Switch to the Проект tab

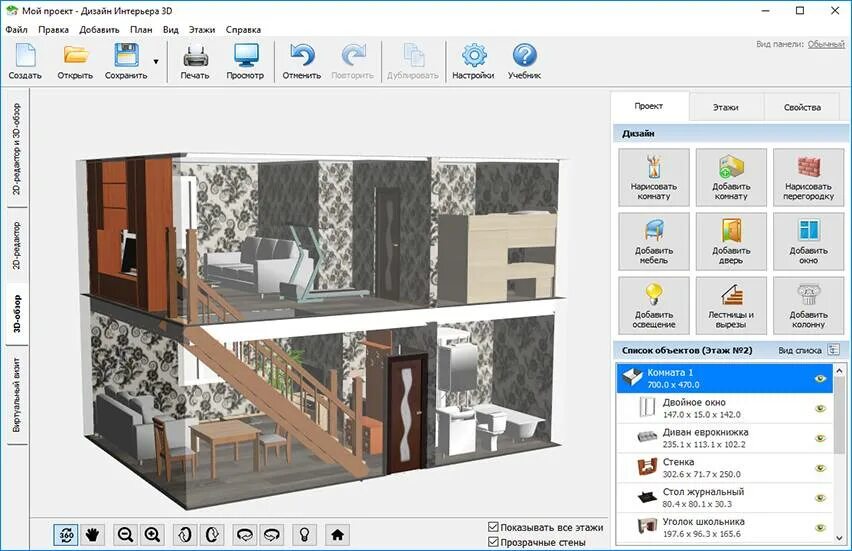point(649,107)
